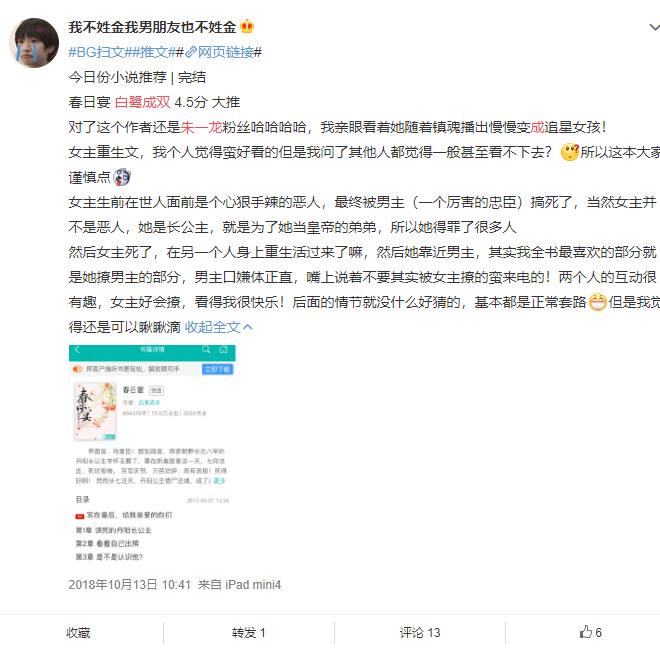660x651 pixels.
Task: Expand the post options chevron menu
Action: point(654,28)
